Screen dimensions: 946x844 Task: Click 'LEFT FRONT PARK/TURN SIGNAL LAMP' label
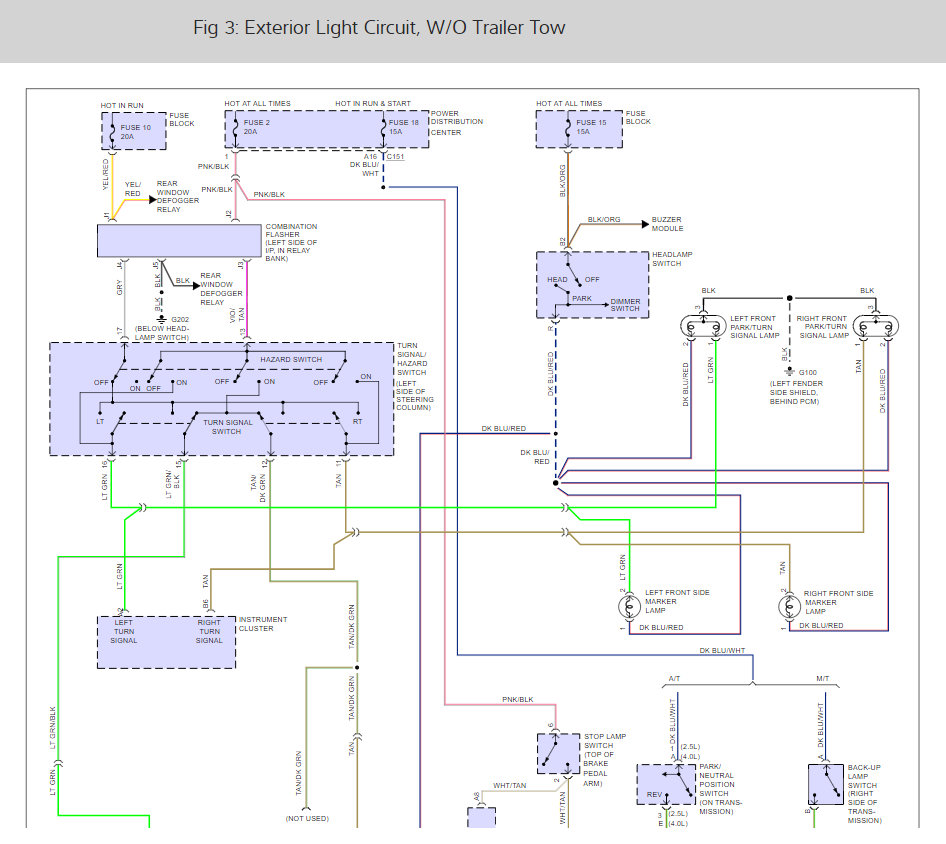point(755,327)
